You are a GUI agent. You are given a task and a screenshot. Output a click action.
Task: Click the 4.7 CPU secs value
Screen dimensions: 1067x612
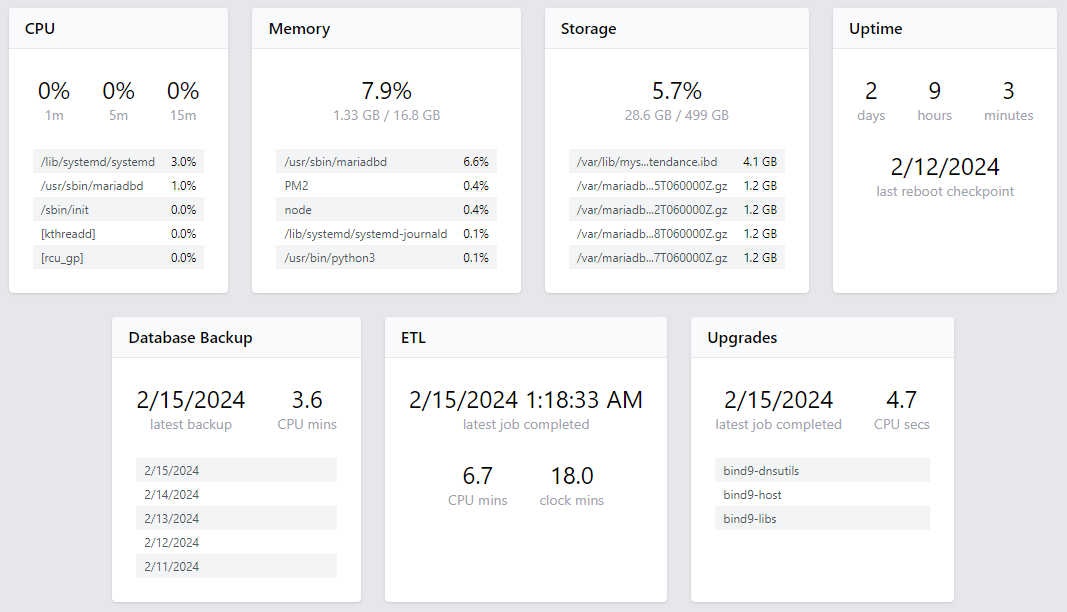click(x=902, y=400)
